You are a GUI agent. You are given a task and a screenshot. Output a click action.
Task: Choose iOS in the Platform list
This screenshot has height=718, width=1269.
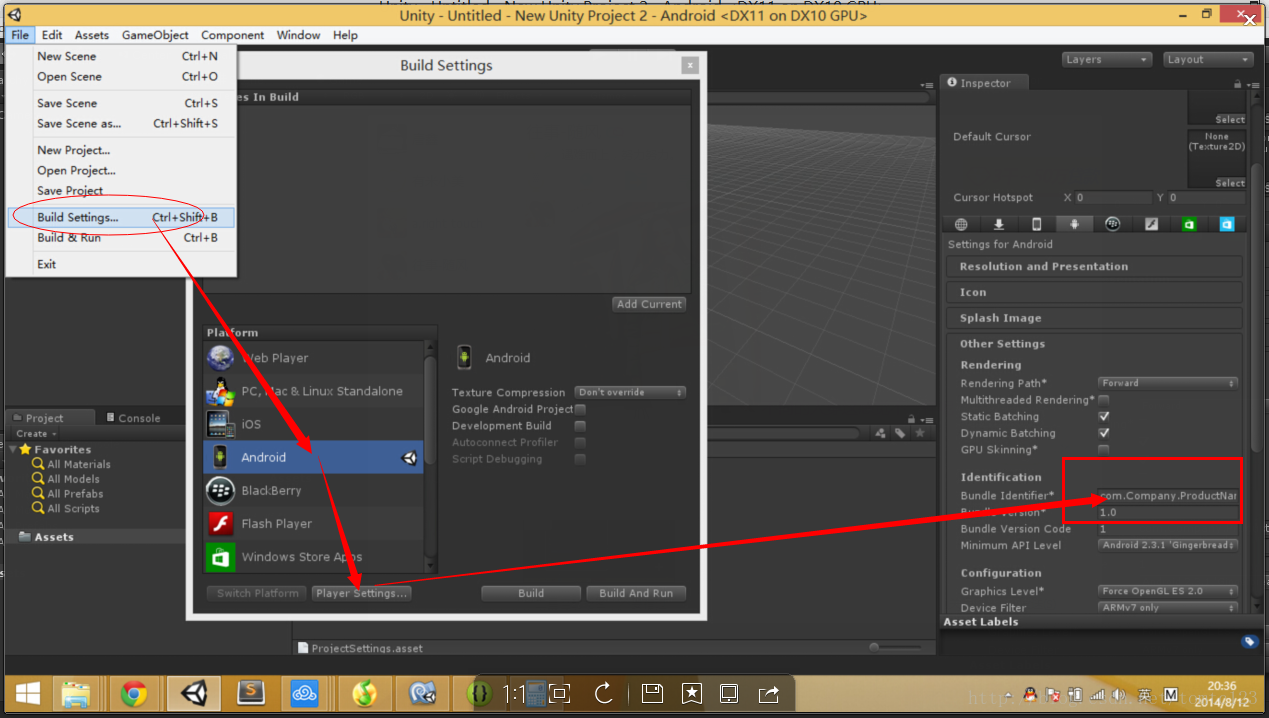(x=313, y=424)
